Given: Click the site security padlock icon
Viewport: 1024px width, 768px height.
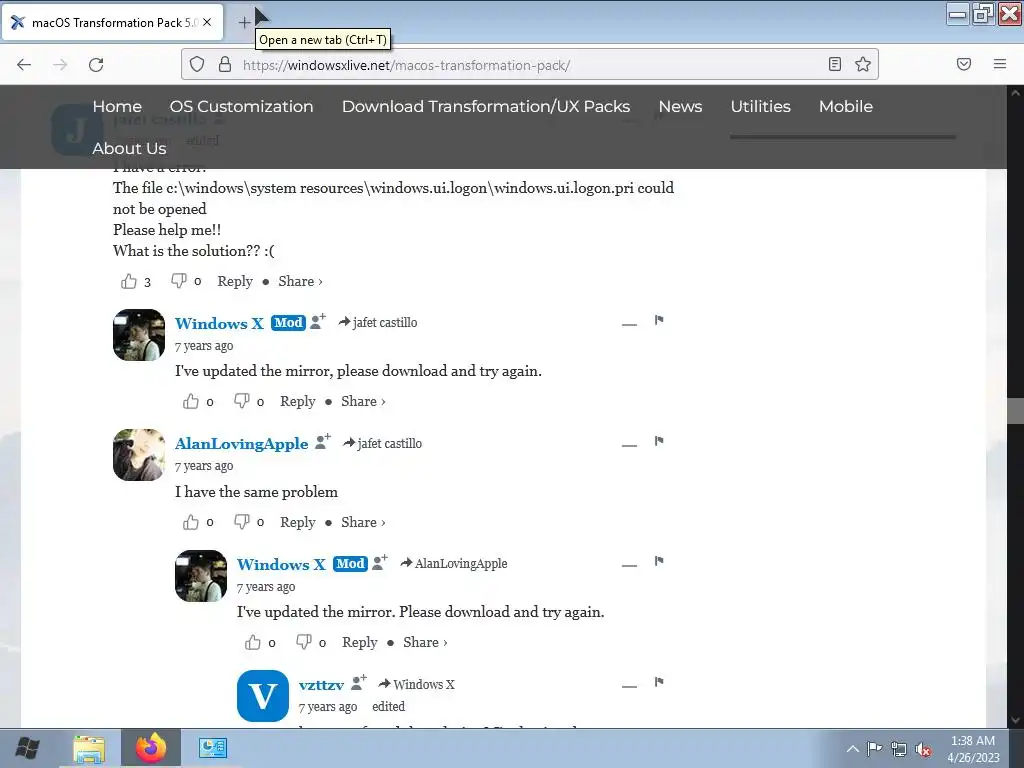Looking at the screenshot, I should [225, 64].
